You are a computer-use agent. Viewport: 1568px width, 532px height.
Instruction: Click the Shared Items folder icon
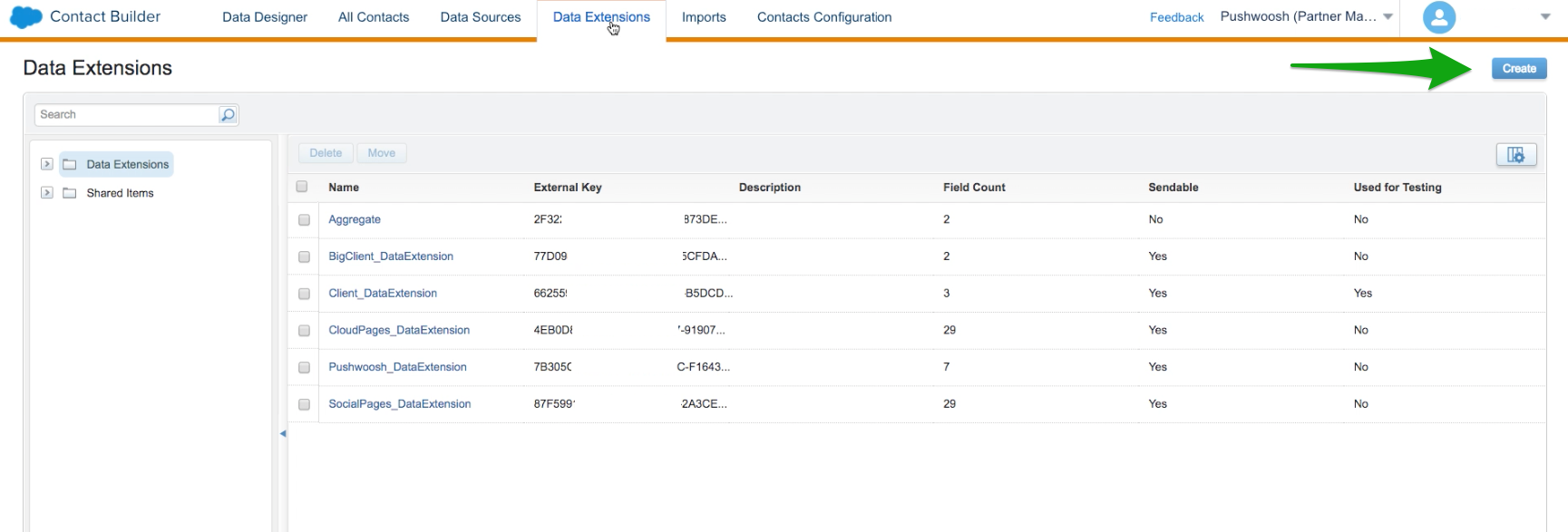tap(69, 193)
